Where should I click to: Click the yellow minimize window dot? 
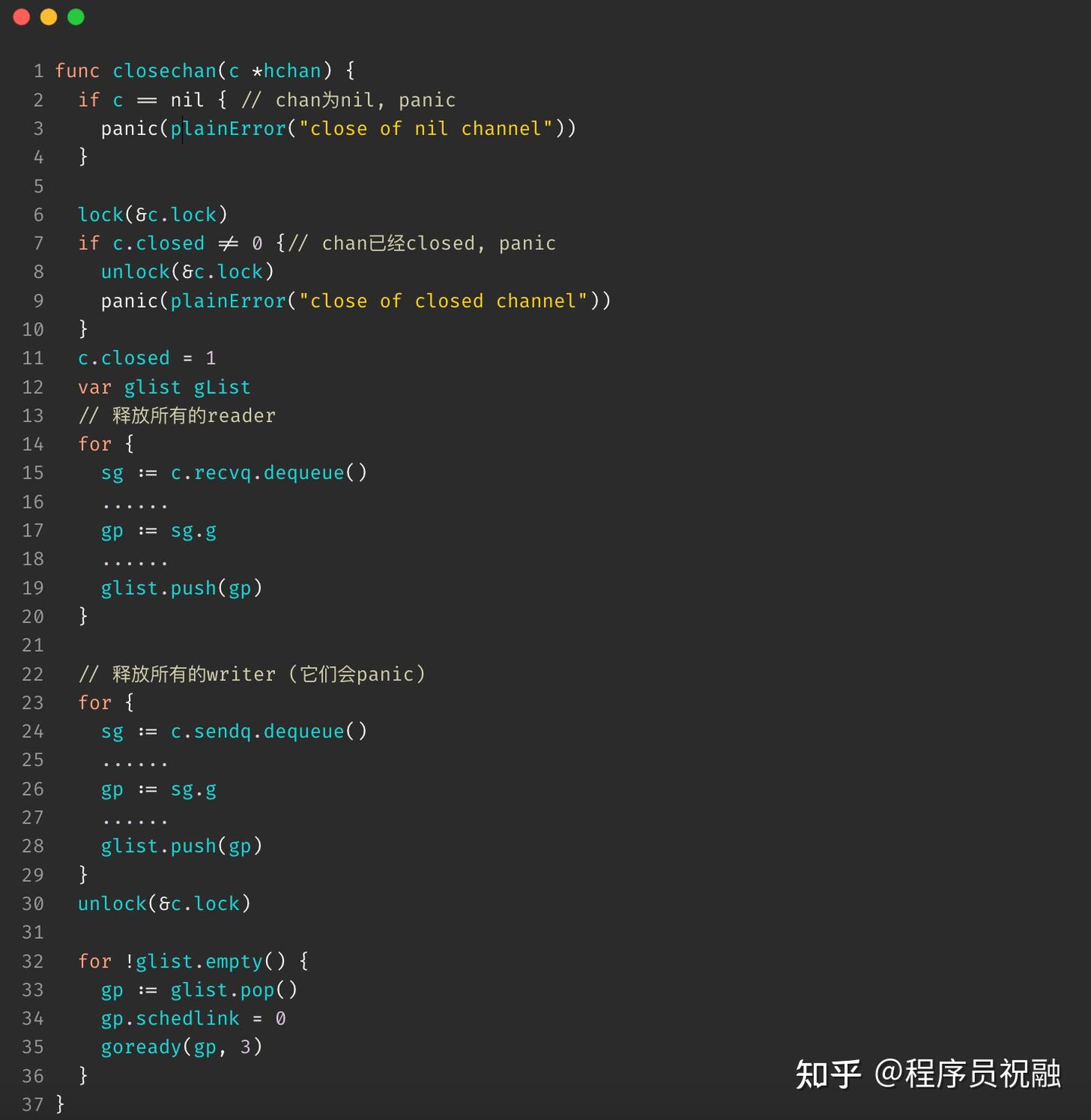click(x=48, y=17)
